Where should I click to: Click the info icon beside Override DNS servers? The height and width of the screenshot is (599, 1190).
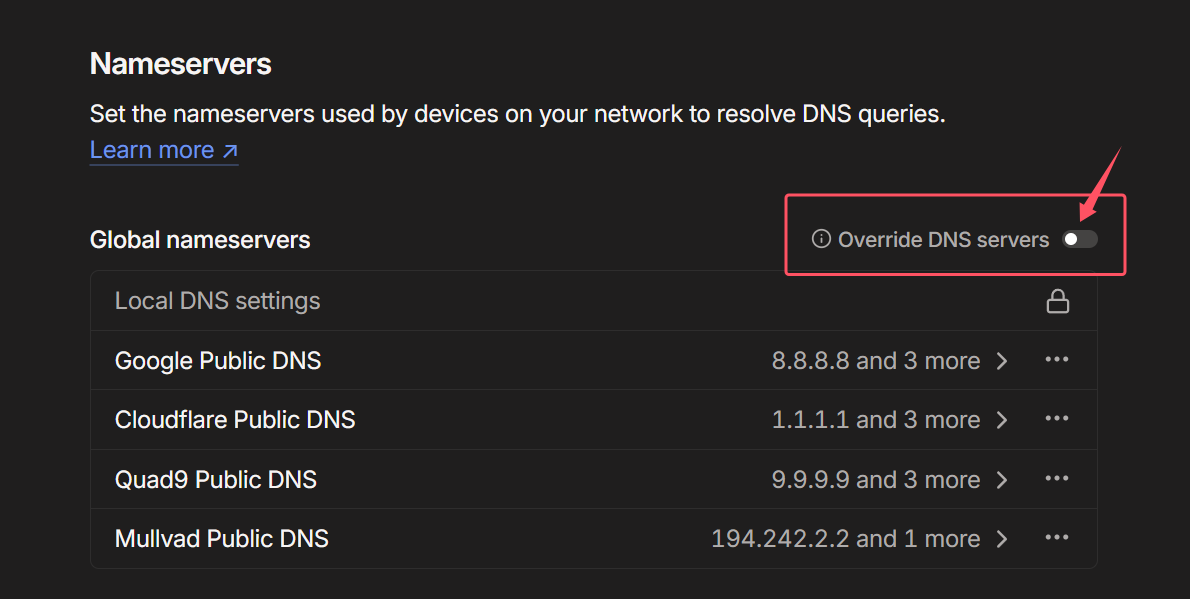click(821, 239)
